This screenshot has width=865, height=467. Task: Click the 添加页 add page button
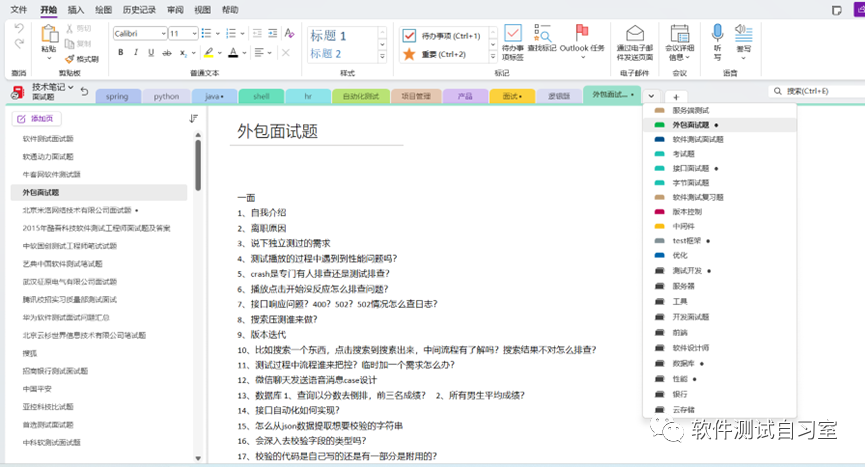coord(36,119)
